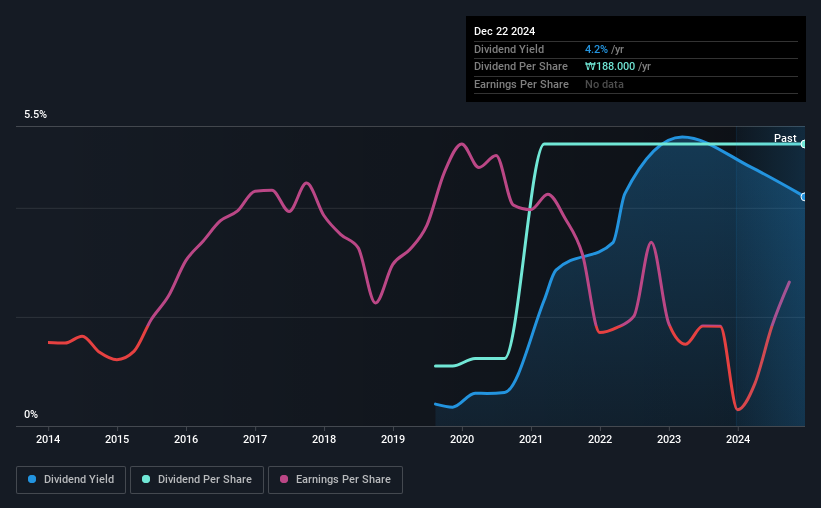Click the 2019 x-axis label
Viewport: 821px width, 508px height.
pos(393,439)
